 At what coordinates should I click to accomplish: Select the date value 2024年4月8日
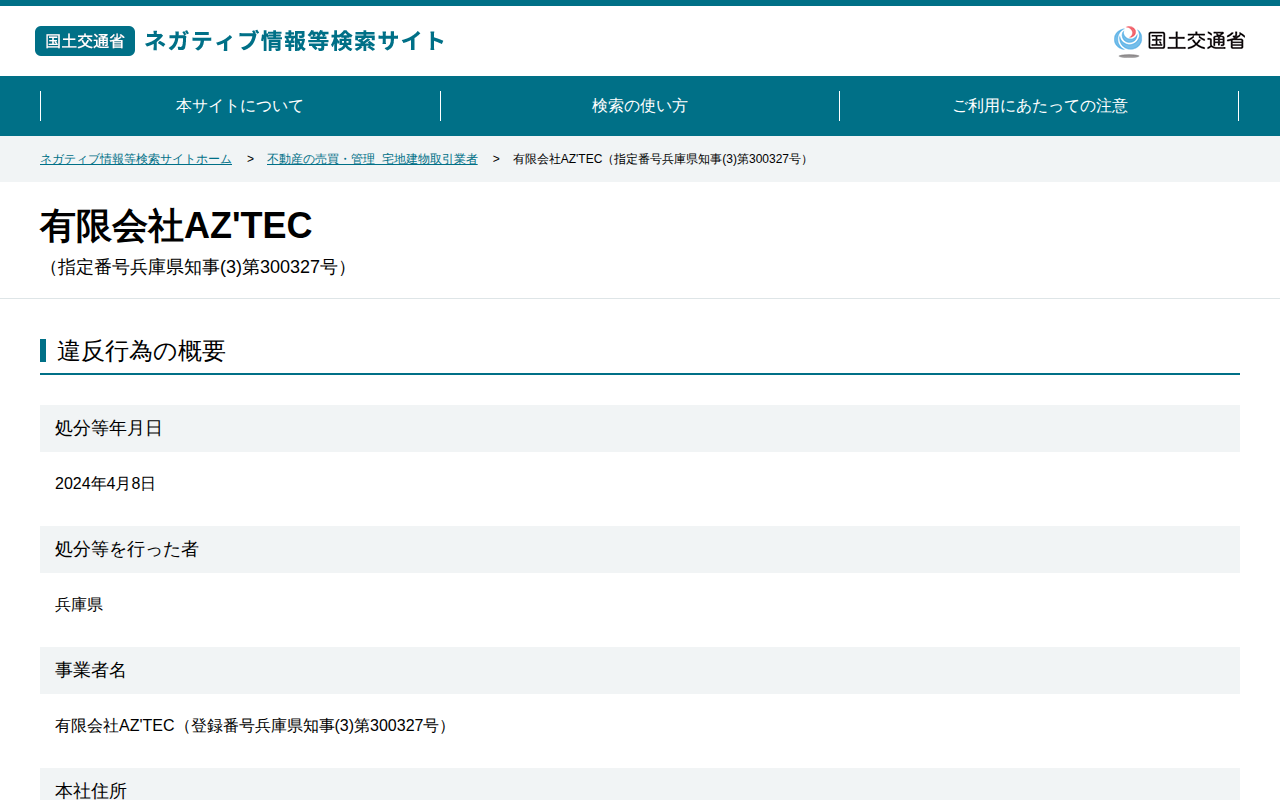click(x=105, y=484)
